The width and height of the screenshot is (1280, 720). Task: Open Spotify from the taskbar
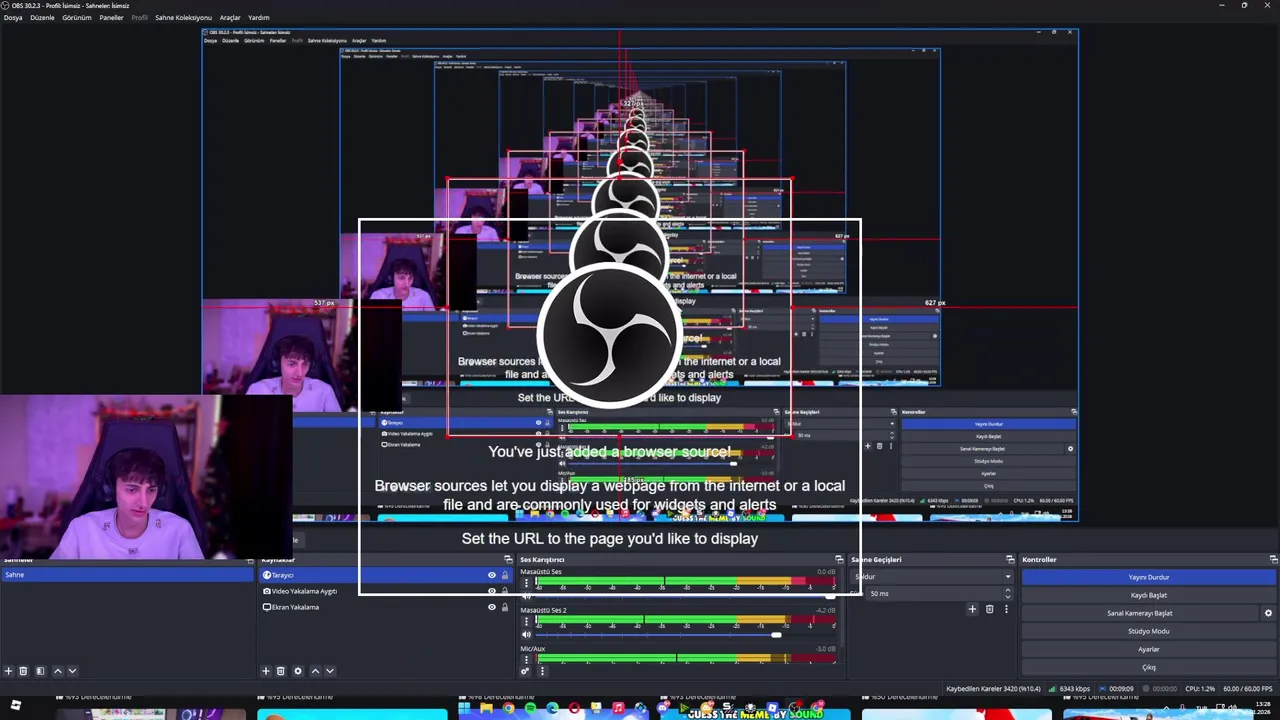point(530,709)
